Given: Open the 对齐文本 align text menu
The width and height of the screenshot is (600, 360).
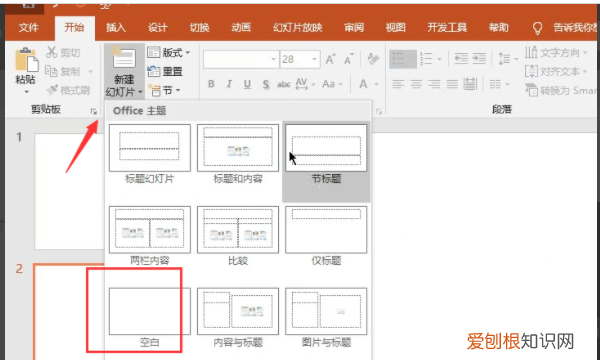Looking at the screenshot, I should (x=556, y=71).
